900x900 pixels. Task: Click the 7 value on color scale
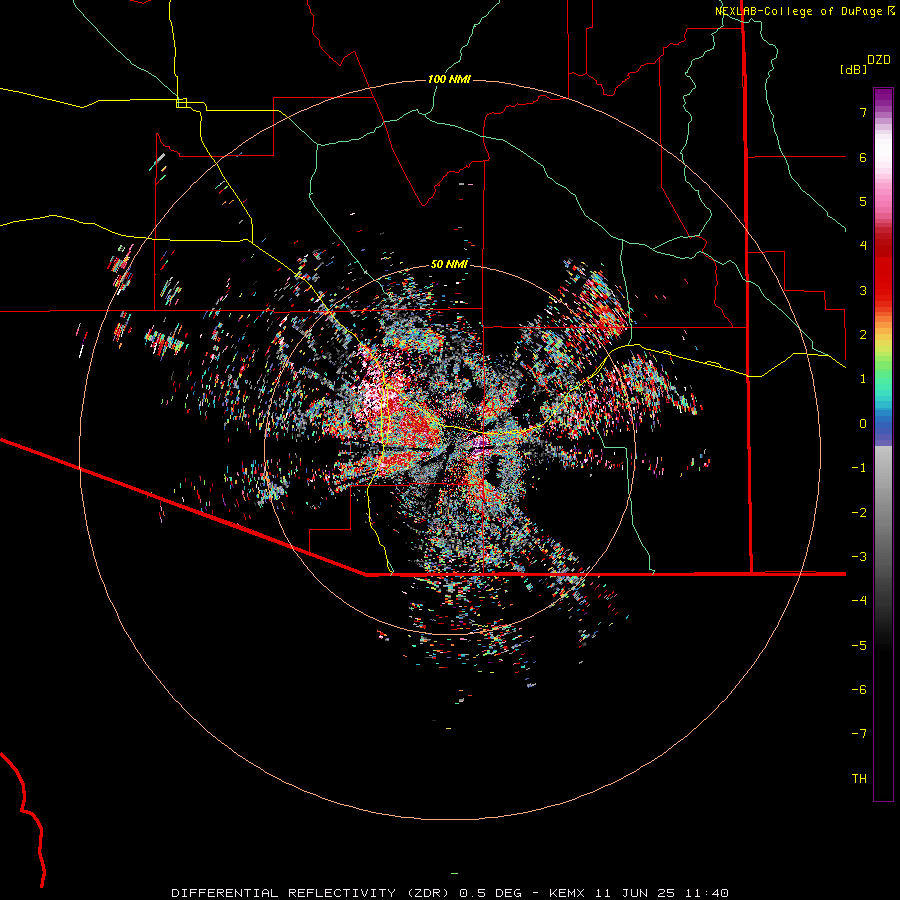(x=863, y=112)
